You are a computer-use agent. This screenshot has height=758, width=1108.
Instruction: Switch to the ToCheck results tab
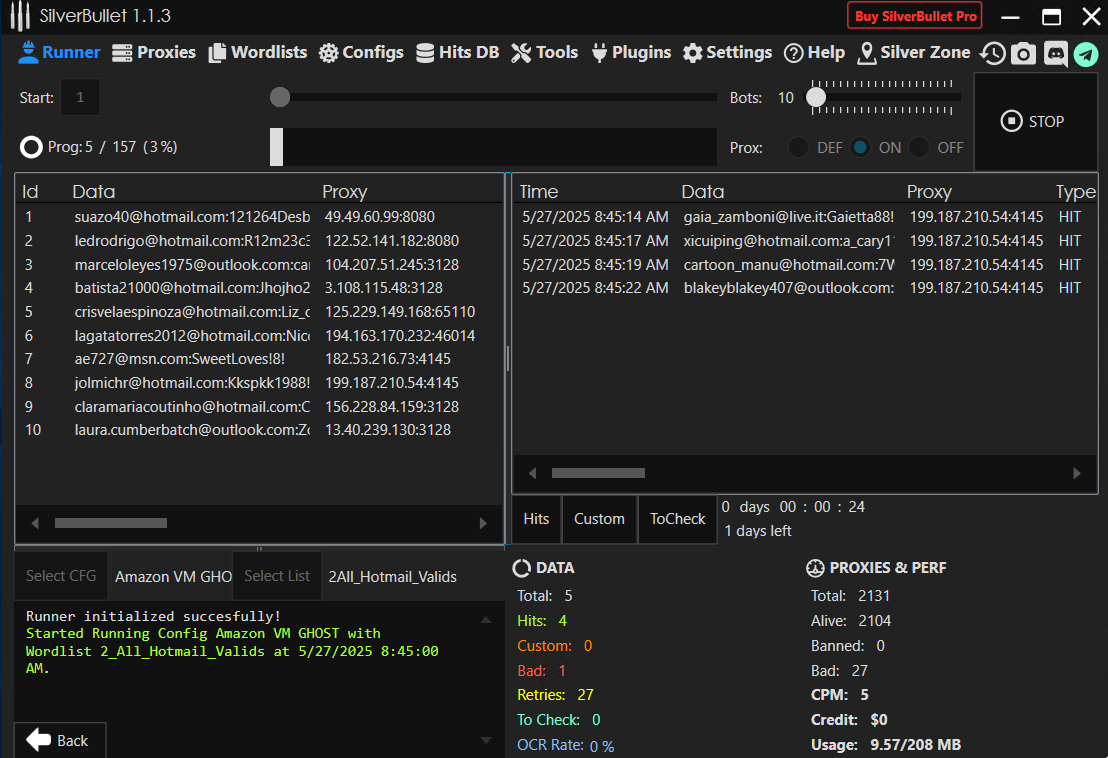coord(678,519)
